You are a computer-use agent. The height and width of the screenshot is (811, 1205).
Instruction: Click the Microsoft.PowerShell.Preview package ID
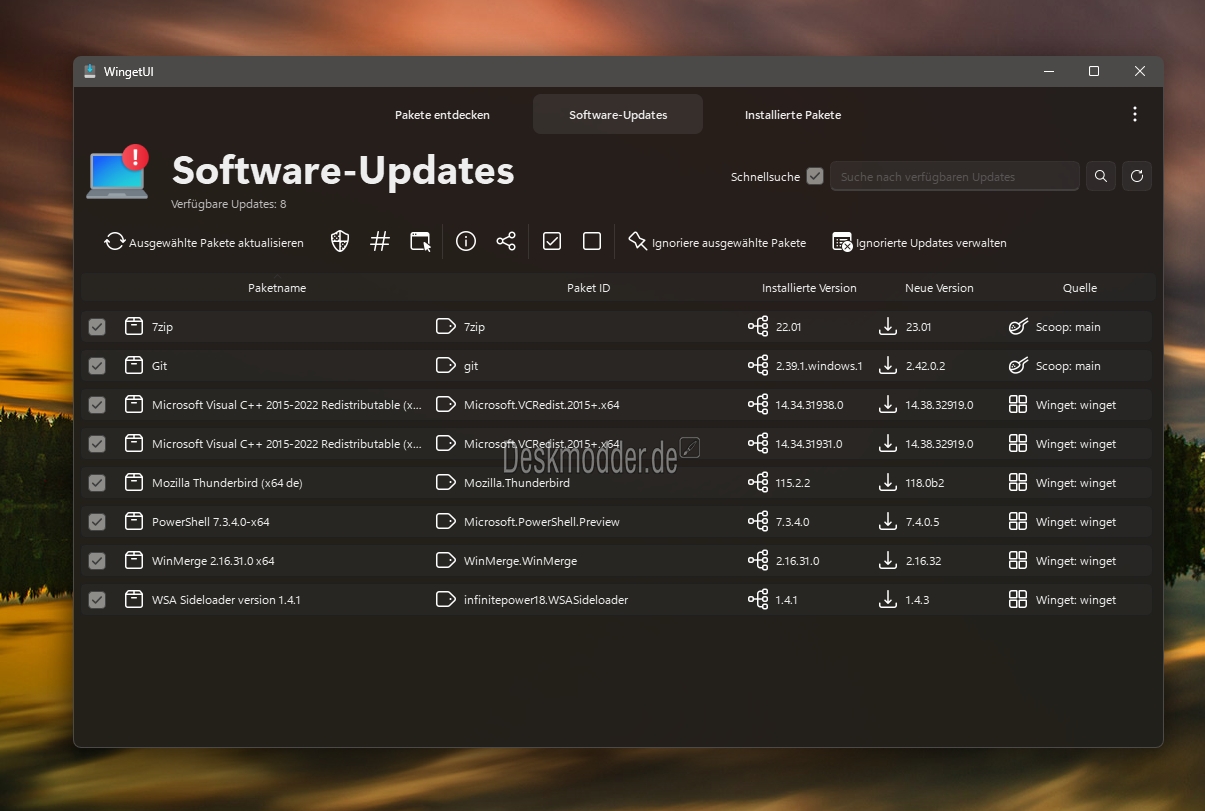click(x=542, y=522)
